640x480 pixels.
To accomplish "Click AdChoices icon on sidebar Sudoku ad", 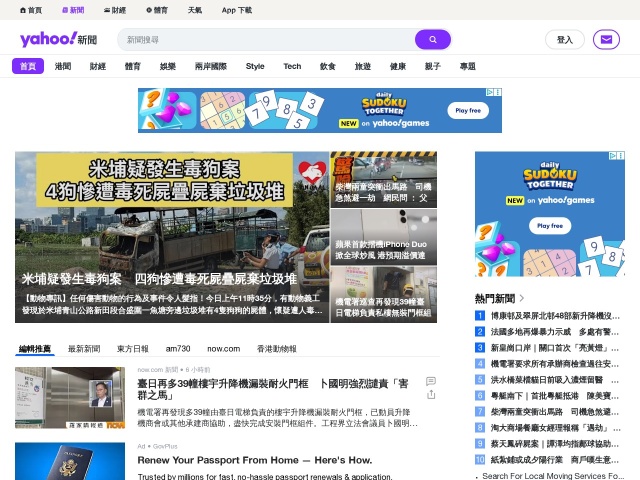I will pos(612,156).
